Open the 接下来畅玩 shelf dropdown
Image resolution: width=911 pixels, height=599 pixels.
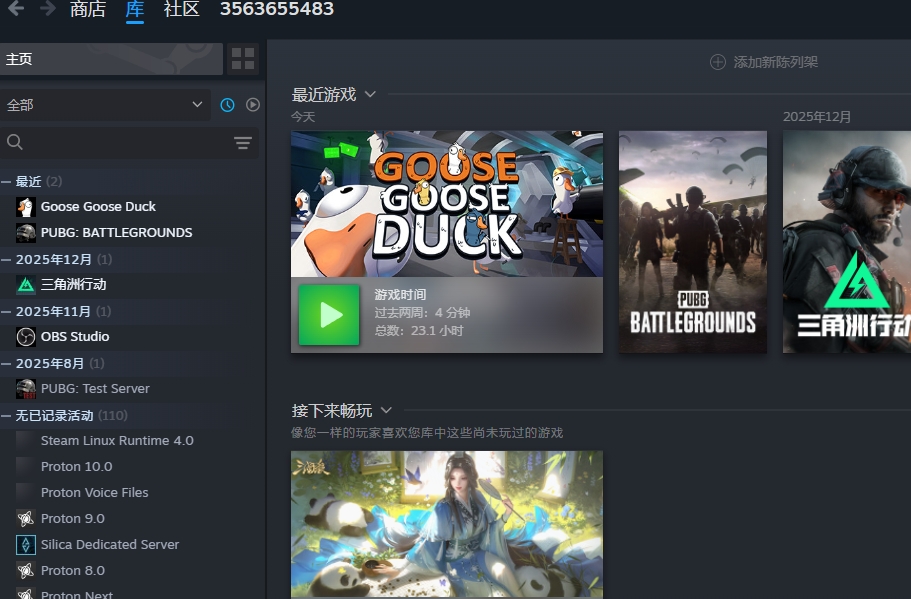pyautogui.click(x=386, y=411)
